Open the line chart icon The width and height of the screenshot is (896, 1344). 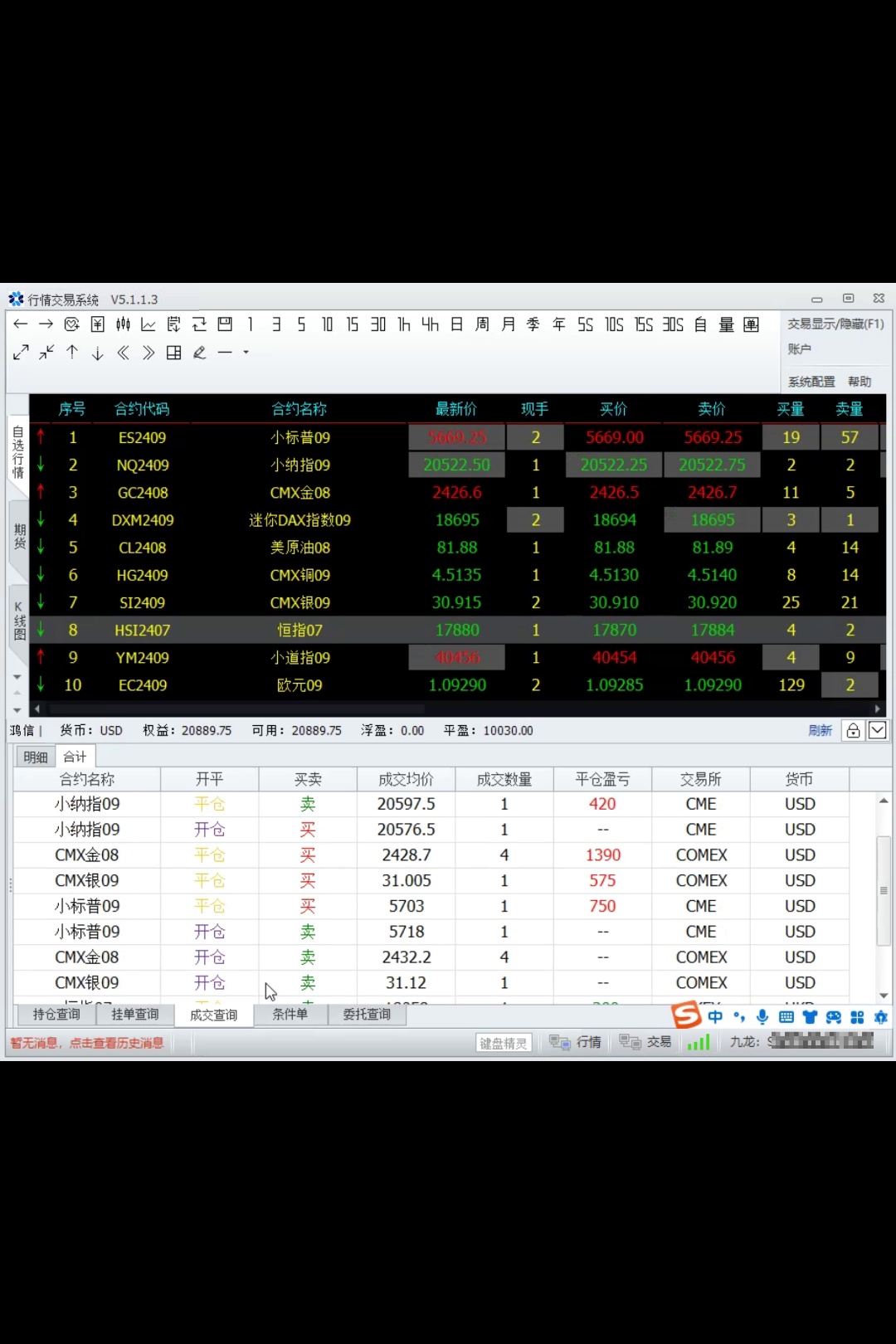[149, 324]
